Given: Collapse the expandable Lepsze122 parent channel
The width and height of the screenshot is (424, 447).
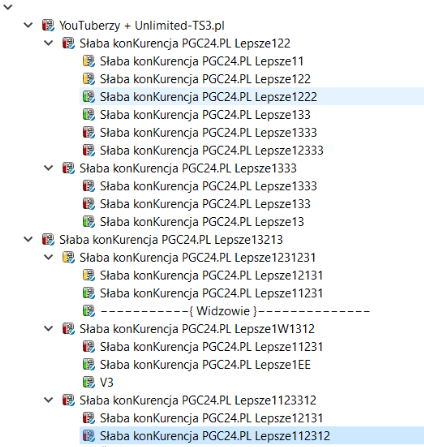Looking at the screenshot, I should pos(49,43).
